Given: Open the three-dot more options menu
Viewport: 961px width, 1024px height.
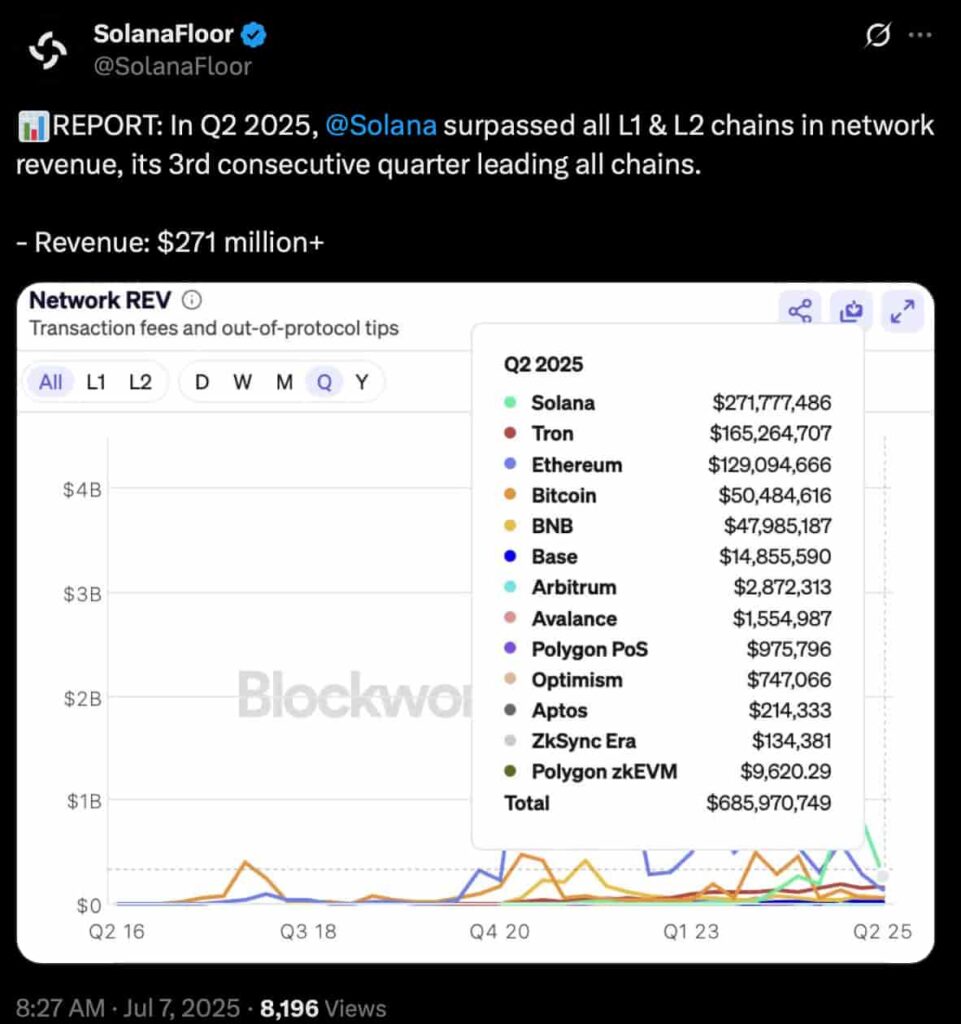Looking at the screenshot, I should [x=920, y=35].
